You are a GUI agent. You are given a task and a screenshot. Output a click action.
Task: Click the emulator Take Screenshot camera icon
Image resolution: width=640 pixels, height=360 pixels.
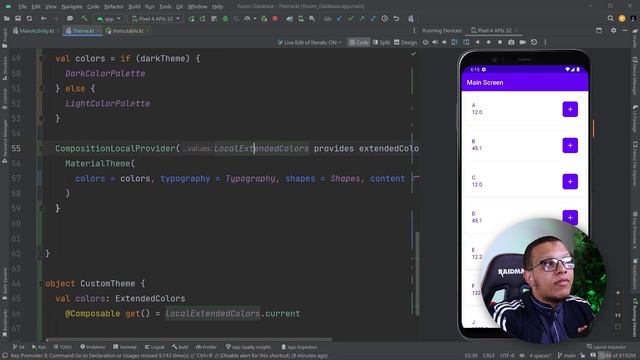tap(511, 42)
